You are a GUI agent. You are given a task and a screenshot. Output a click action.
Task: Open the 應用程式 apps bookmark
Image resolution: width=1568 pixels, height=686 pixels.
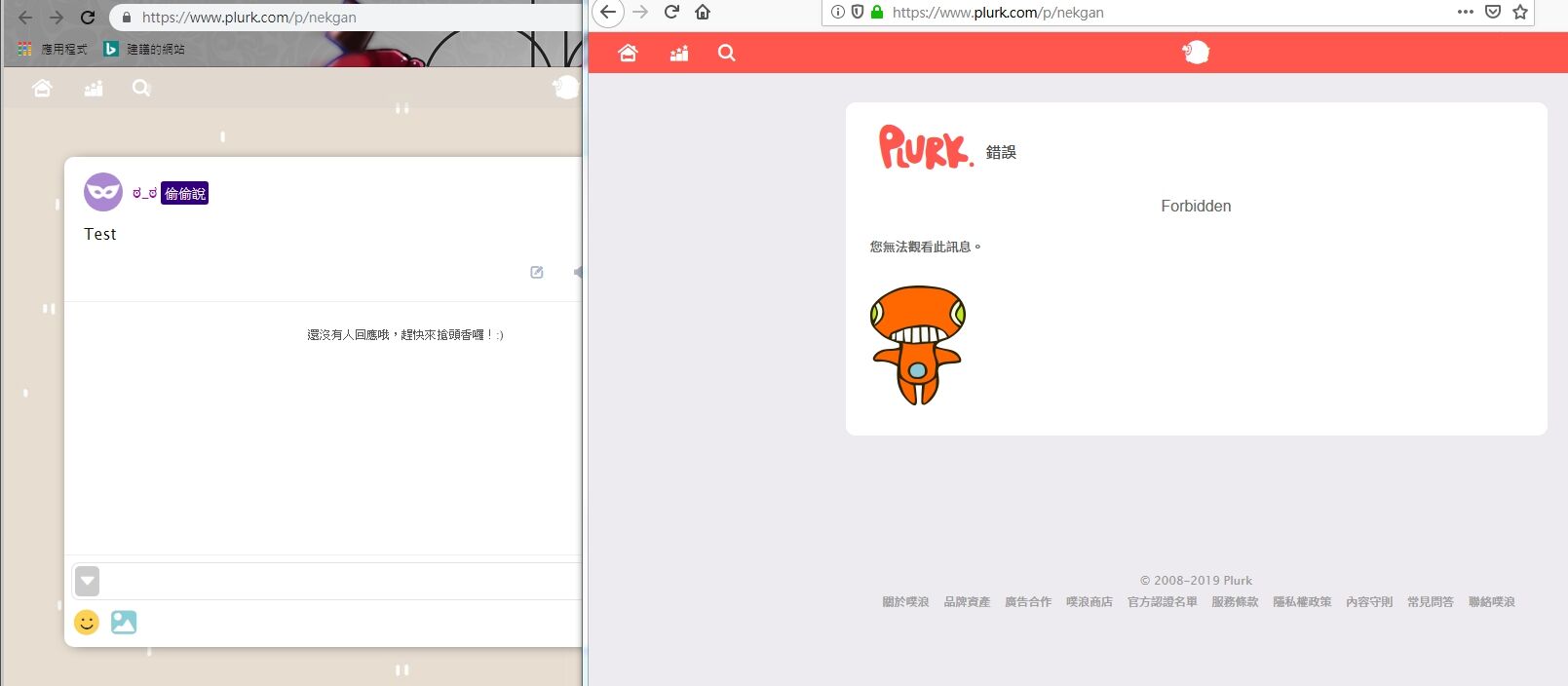click(x=53, y=49)
